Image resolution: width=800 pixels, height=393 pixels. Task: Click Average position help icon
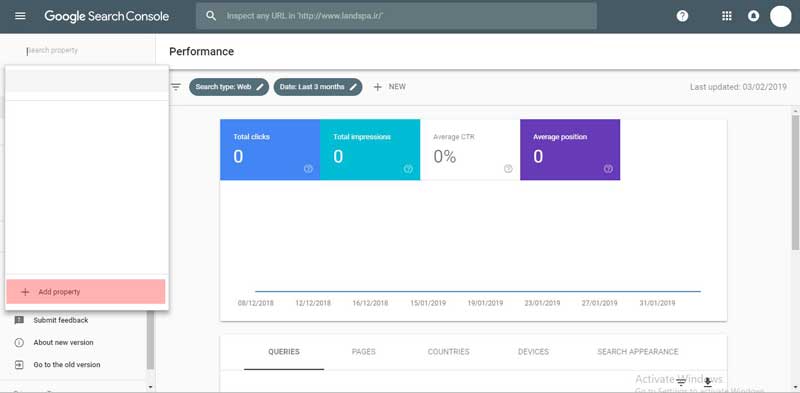tap(608, 169)
